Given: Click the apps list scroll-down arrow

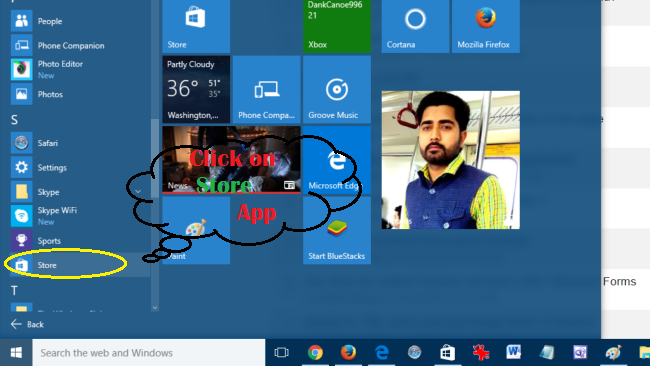Looking at the screenshot, I should tap(155, 308).
